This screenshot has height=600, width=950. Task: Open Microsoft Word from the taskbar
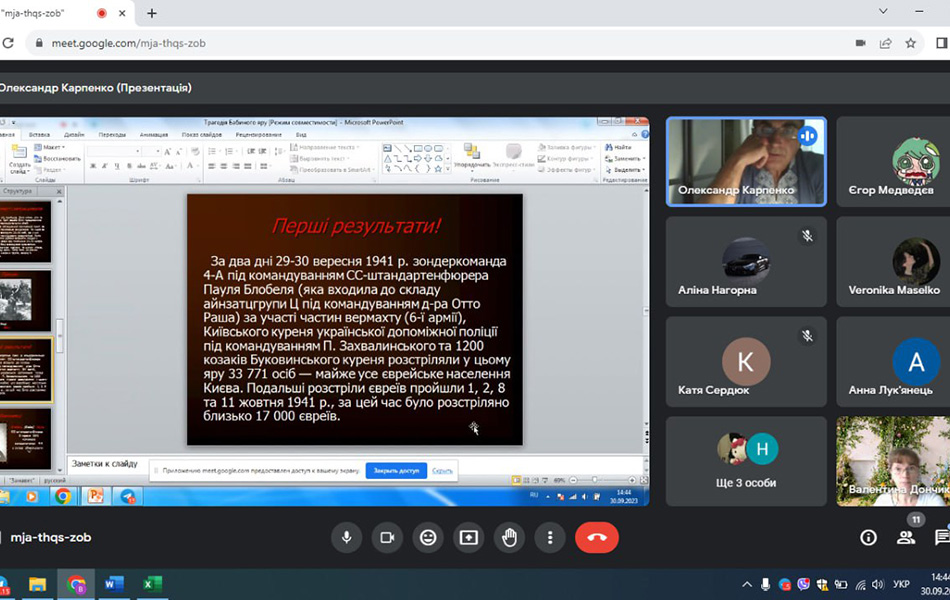point(114,584)
